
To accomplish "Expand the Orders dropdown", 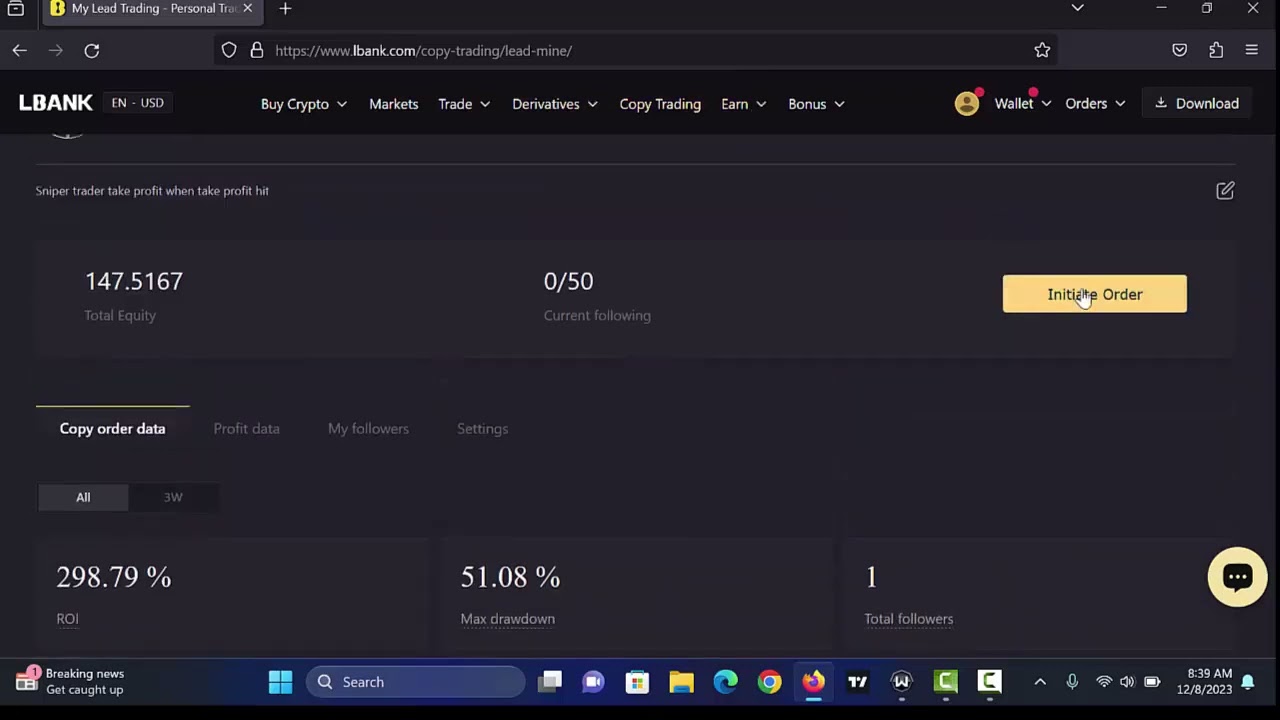I will [x=1095, y=103].
